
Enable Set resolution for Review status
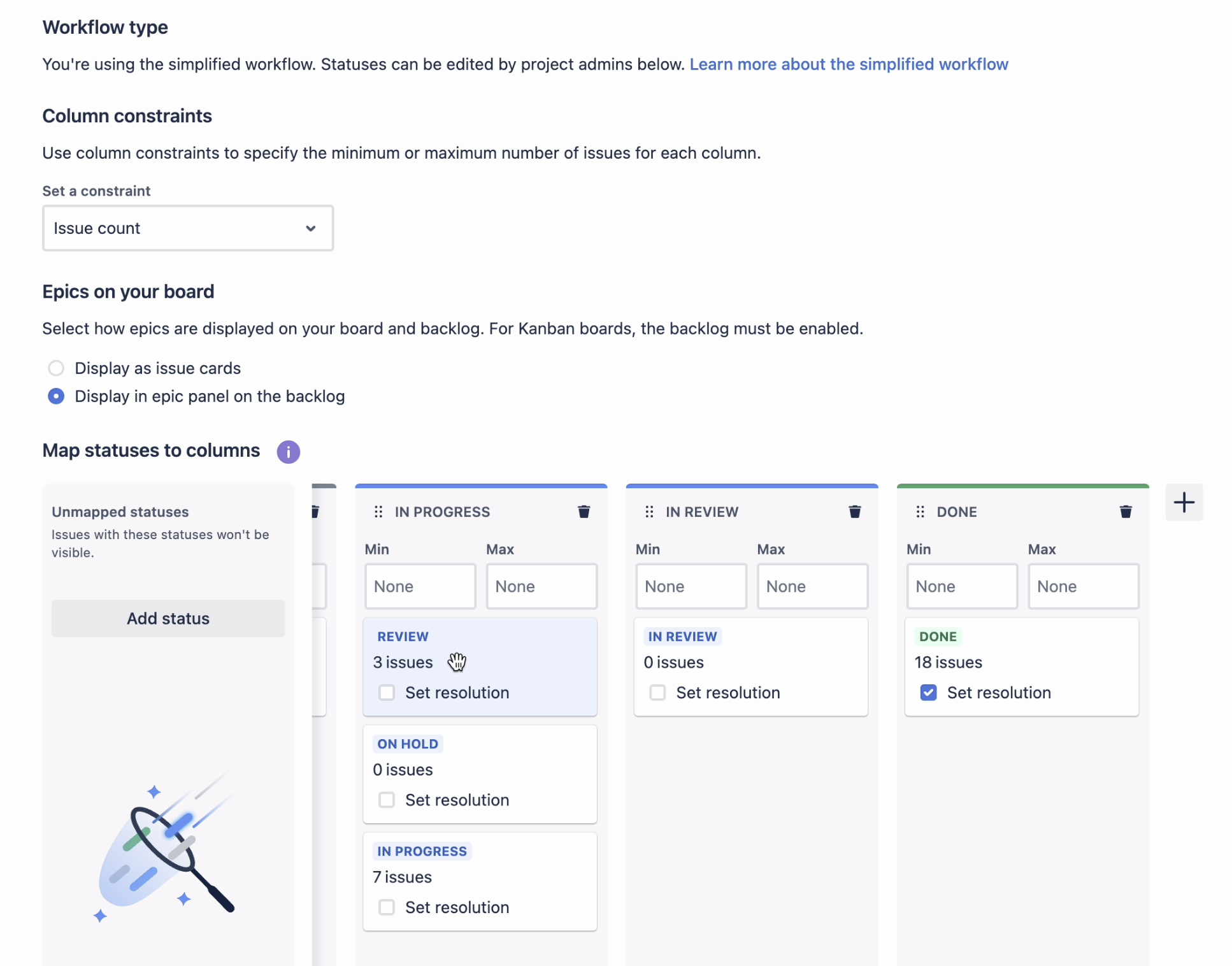point(387,693)
